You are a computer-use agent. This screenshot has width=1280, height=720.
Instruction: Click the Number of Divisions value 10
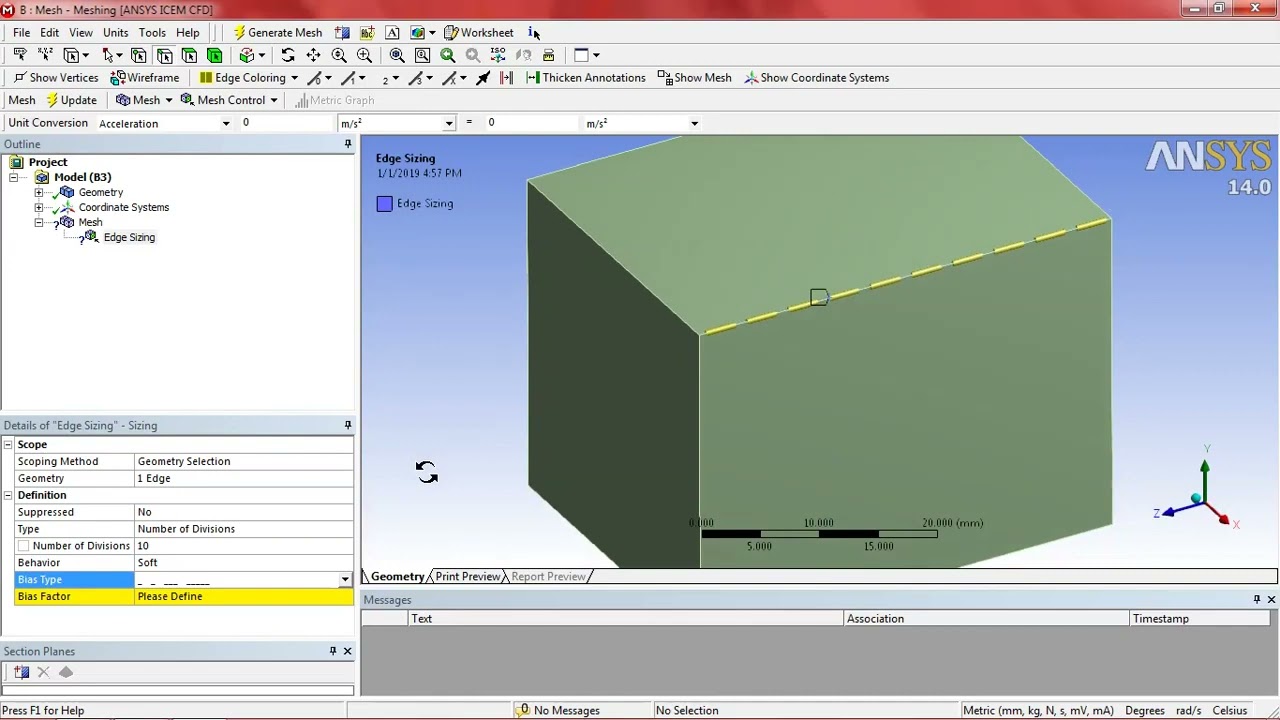pyautogui.click(x=244, y=546)
